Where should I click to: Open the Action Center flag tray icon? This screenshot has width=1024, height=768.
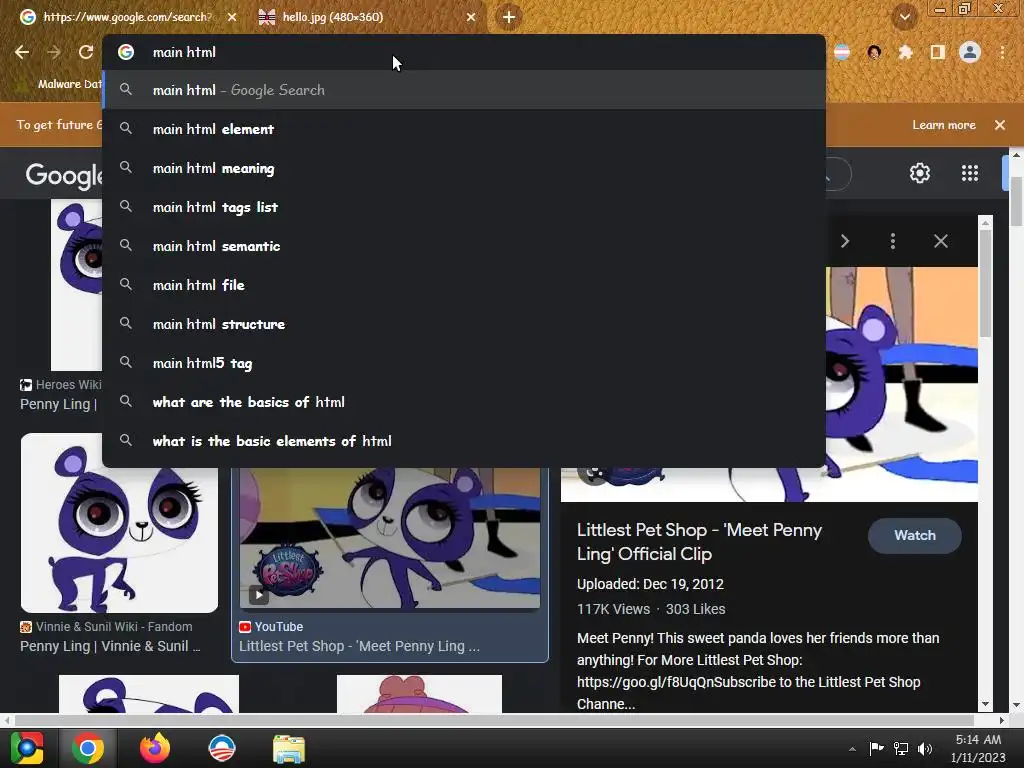(876, 749)
